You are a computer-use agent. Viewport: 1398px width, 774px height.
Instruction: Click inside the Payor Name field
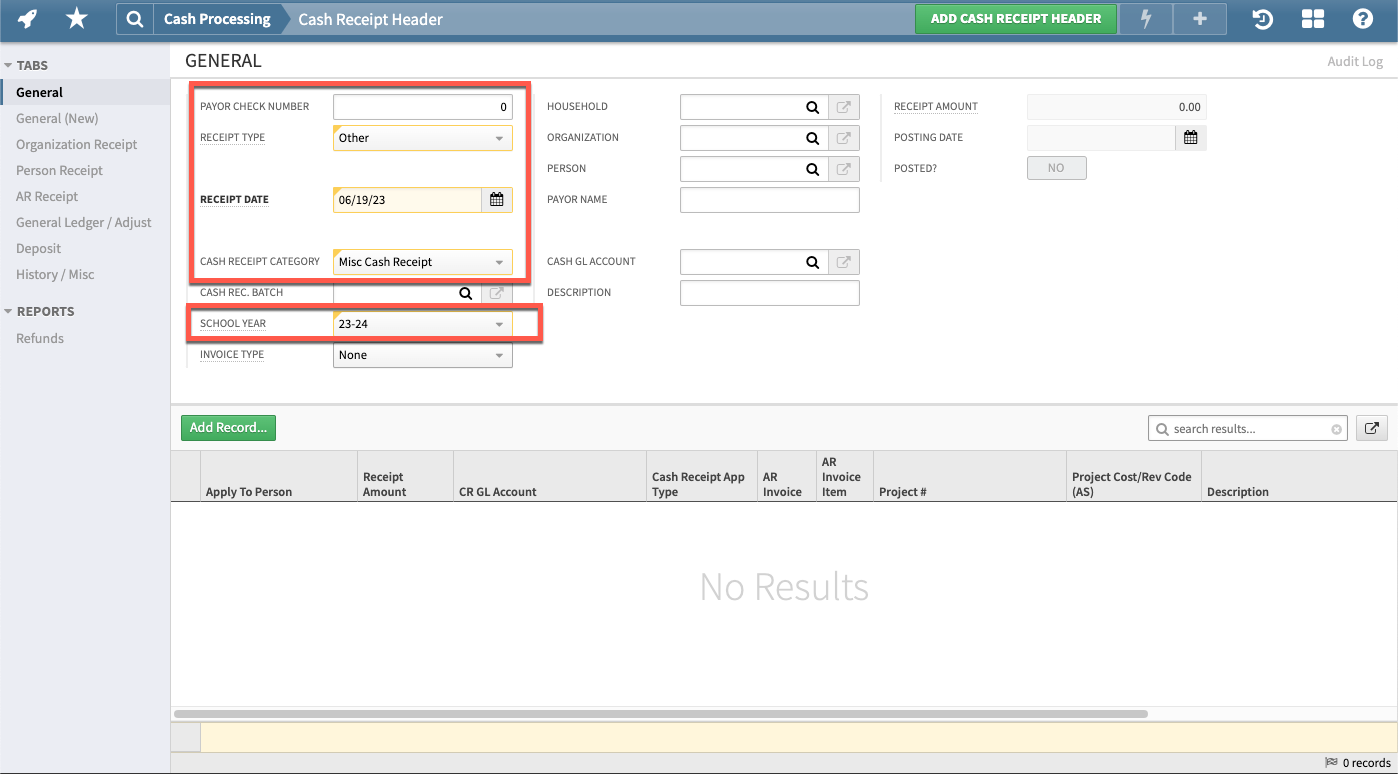769,199
